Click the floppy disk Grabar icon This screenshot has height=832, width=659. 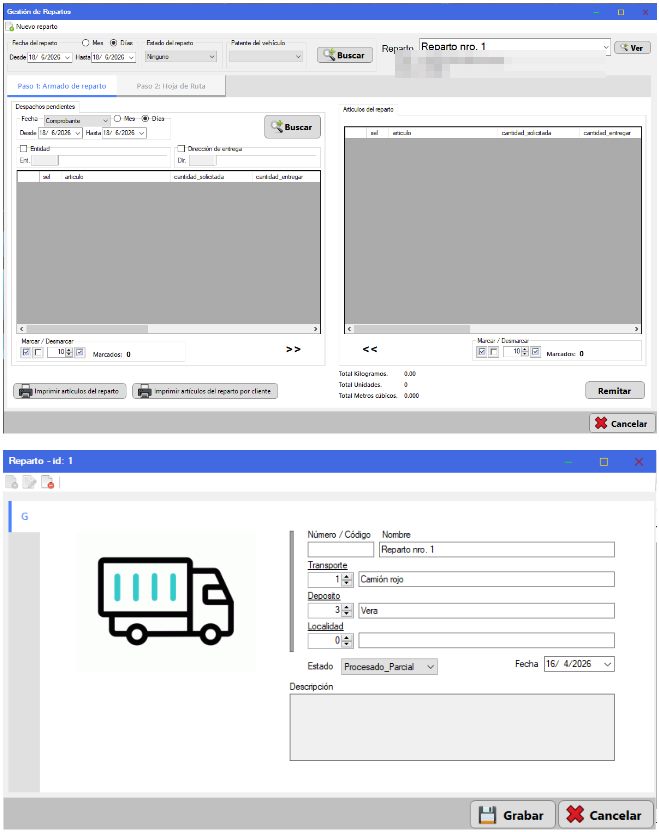pos(487,815)
